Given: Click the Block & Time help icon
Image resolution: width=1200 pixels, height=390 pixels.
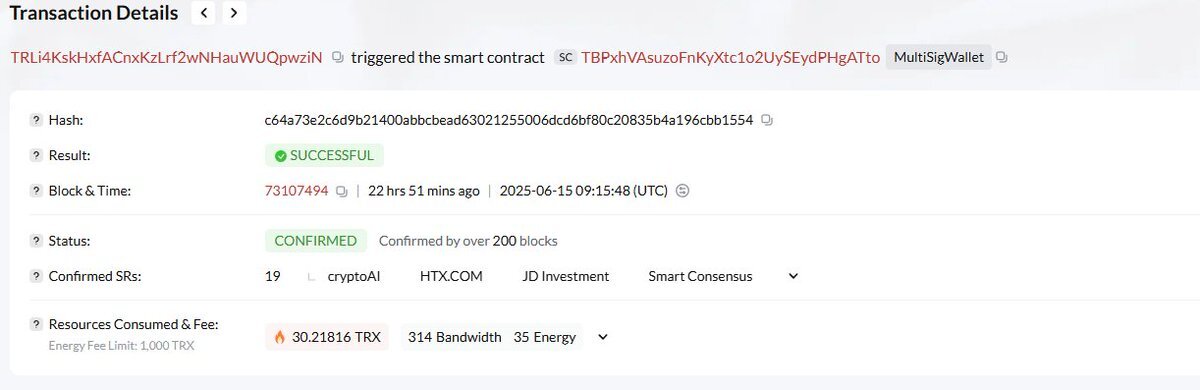Looking at the screenshot, I should coord(36,191).
